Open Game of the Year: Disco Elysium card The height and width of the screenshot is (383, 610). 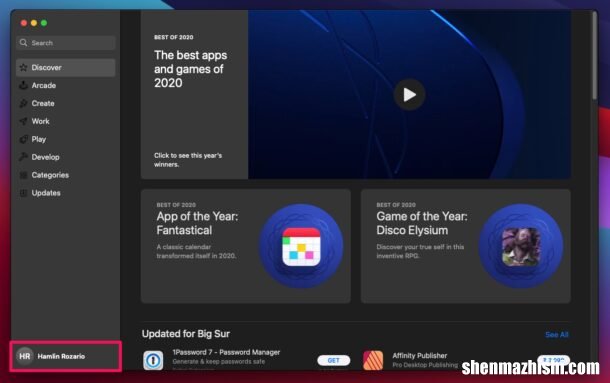[x=466, y=246]
